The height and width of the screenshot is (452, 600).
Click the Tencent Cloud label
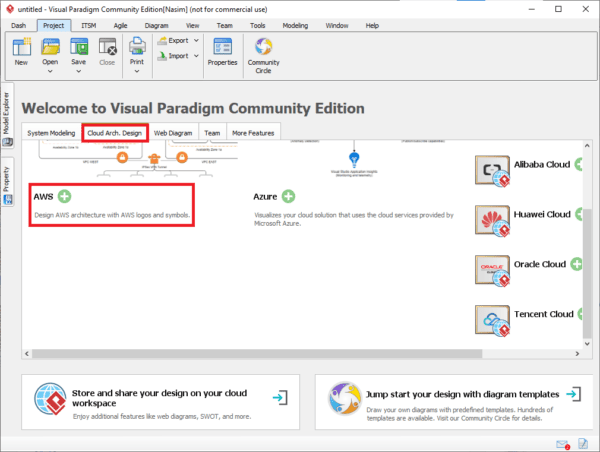point(544,314)
